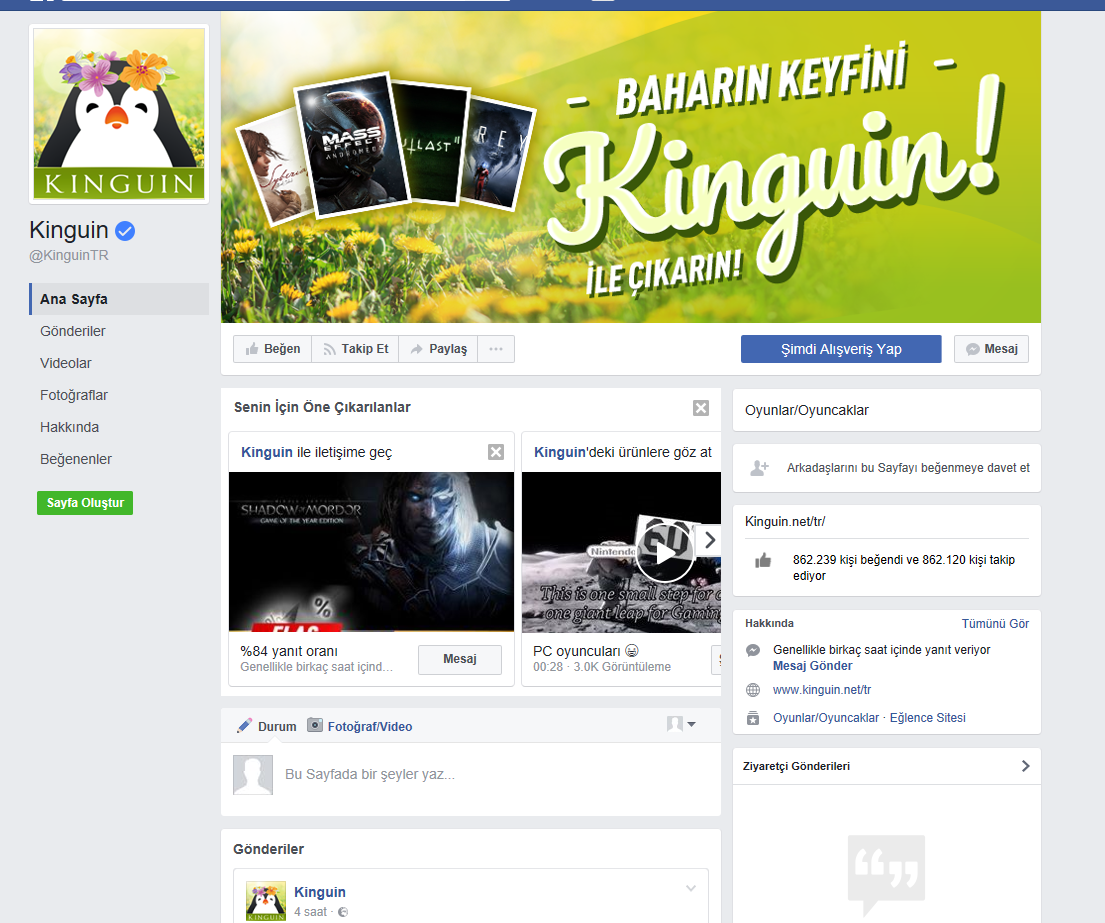This screenshot has height=923, width=1105.
Task: Select Ana Sayfa in the sidebar
Action: point(119,299)
